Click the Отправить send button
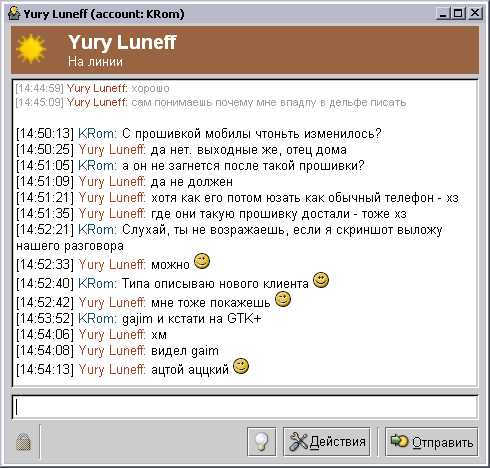This screenshot has width=490, height=468. click(x=432, y=442)
